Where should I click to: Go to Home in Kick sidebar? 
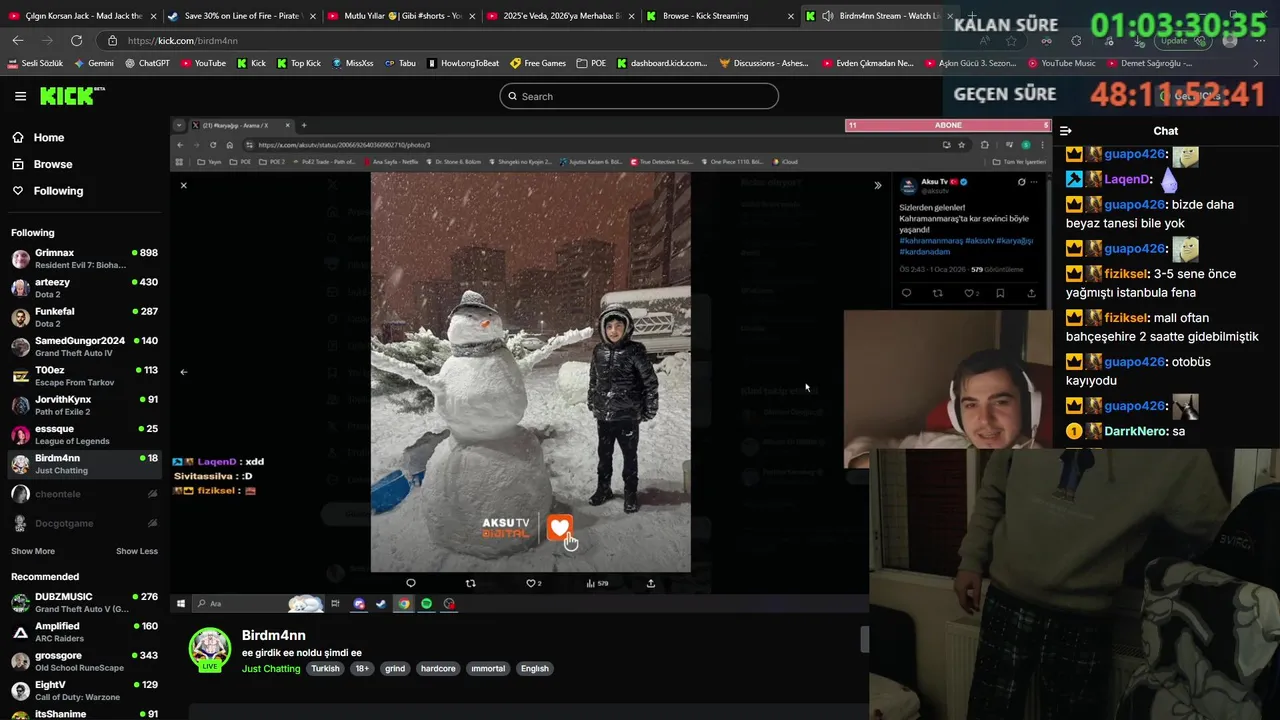38,138
